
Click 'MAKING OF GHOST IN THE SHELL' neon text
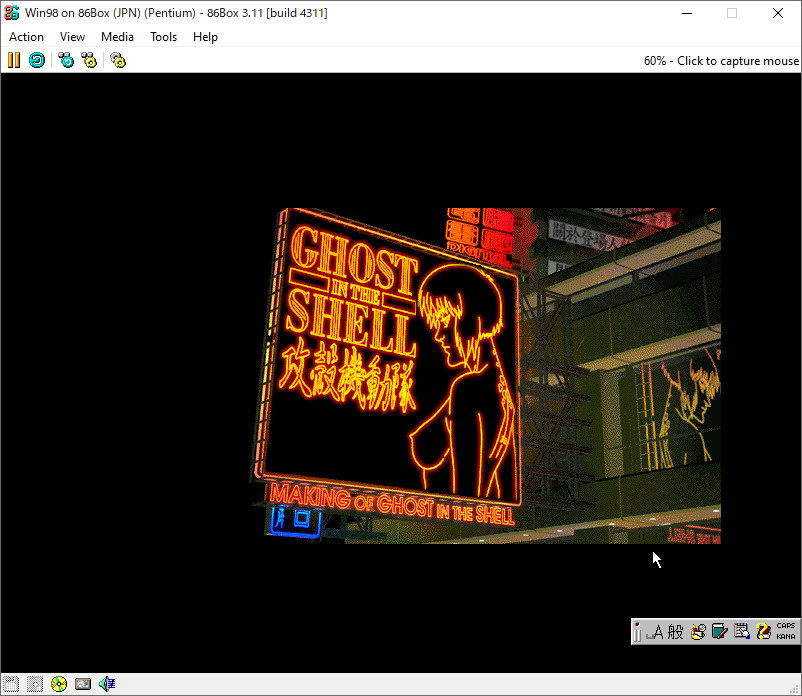tap(392, 504)
